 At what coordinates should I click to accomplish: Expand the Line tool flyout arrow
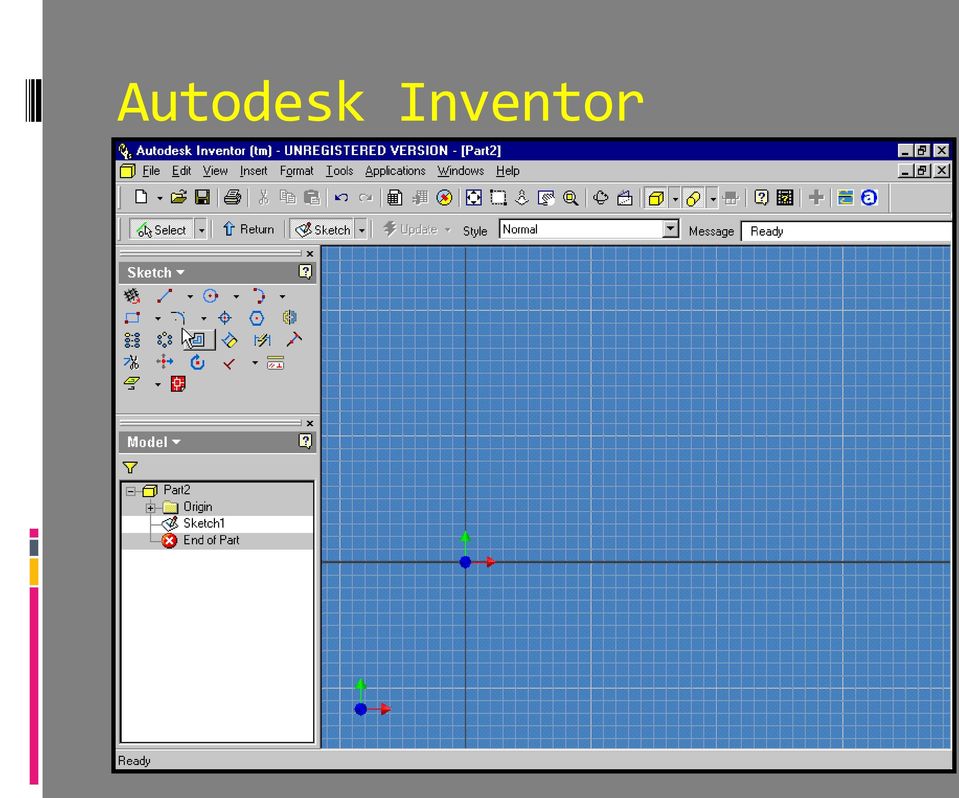[x=190, y=297]
